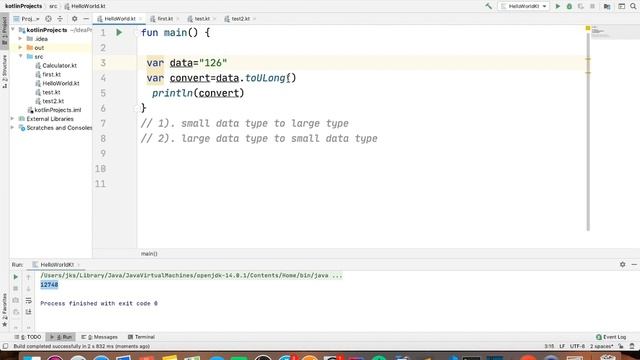This screenshot has height=360, width=640.
Task: Close the first.kt editor tab
Action: click(x=178, y=19)
